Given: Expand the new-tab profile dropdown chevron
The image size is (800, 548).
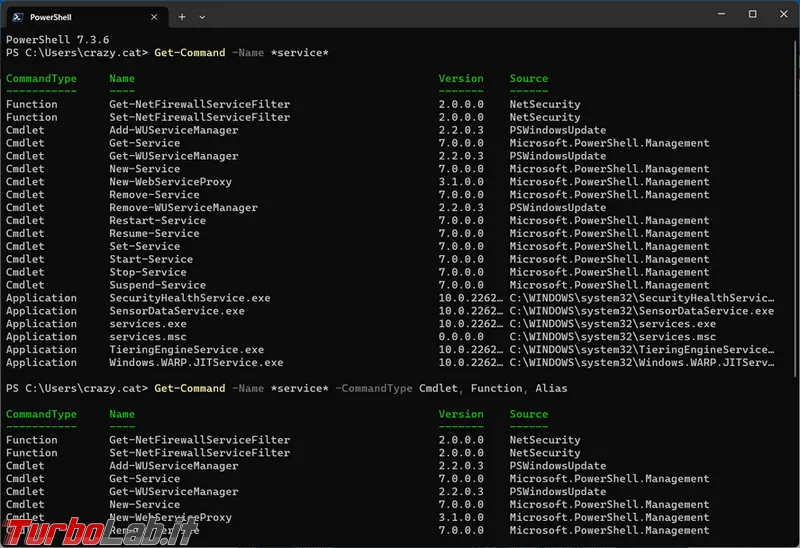Looking at the screenshot, I should point(202,17).
